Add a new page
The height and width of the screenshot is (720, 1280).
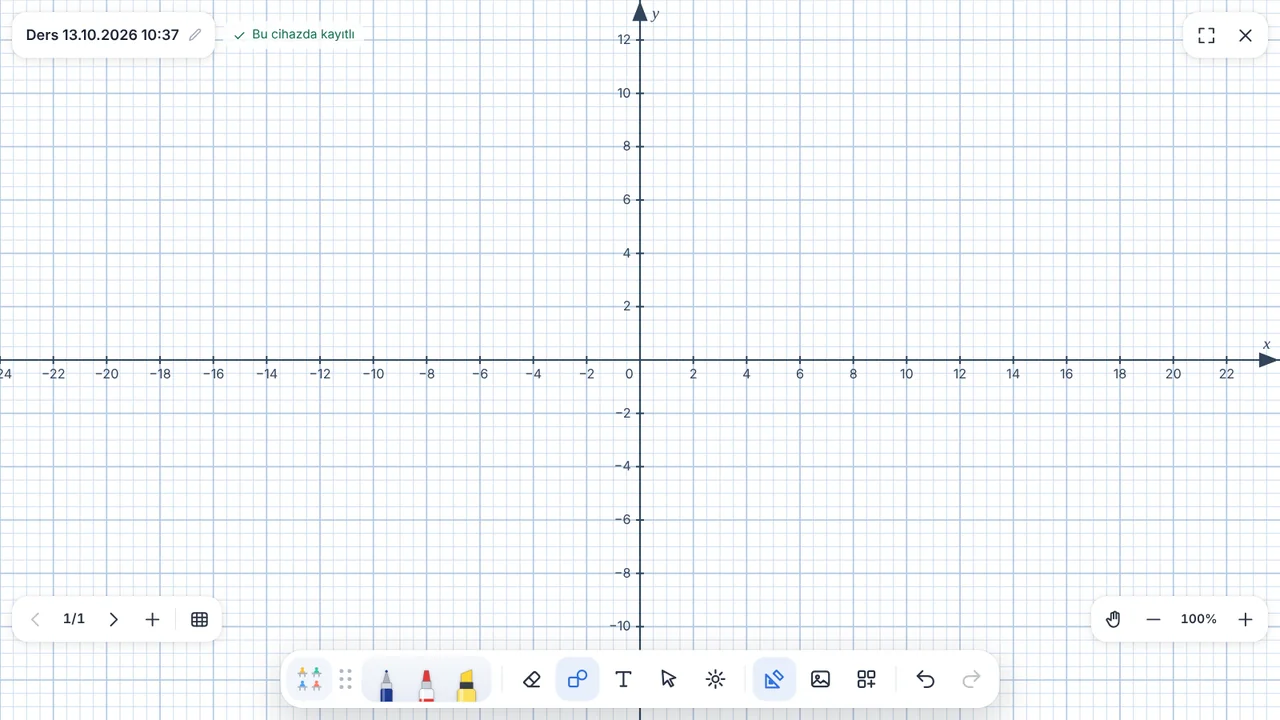(152, 619)
